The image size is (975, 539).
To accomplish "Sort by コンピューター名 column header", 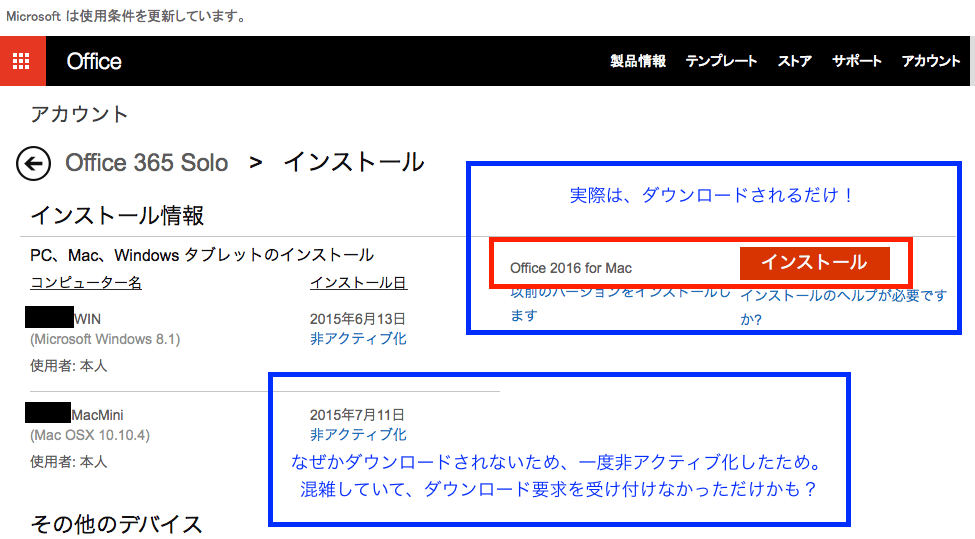I will [x=86, y=283].
